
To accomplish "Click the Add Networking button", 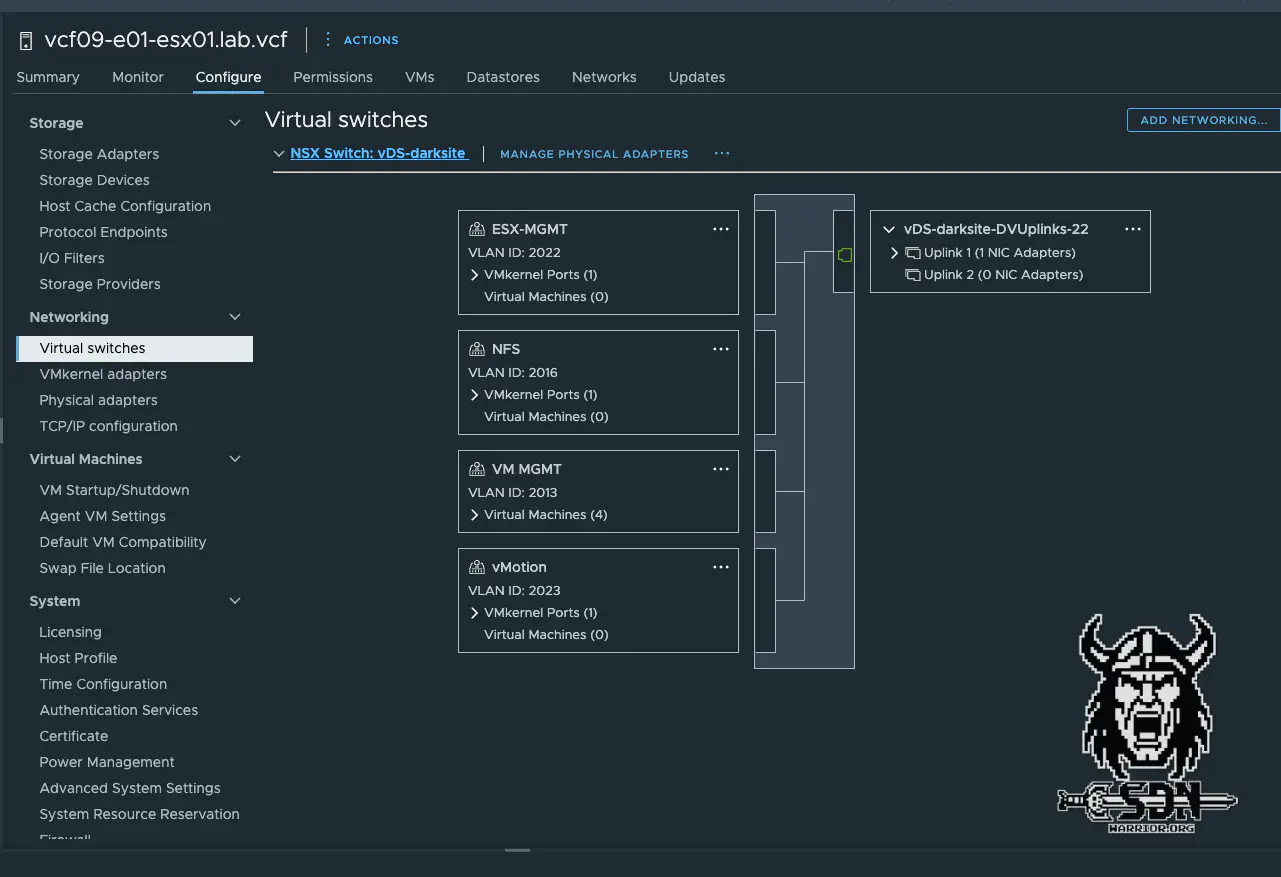I will coord(1203,120).
